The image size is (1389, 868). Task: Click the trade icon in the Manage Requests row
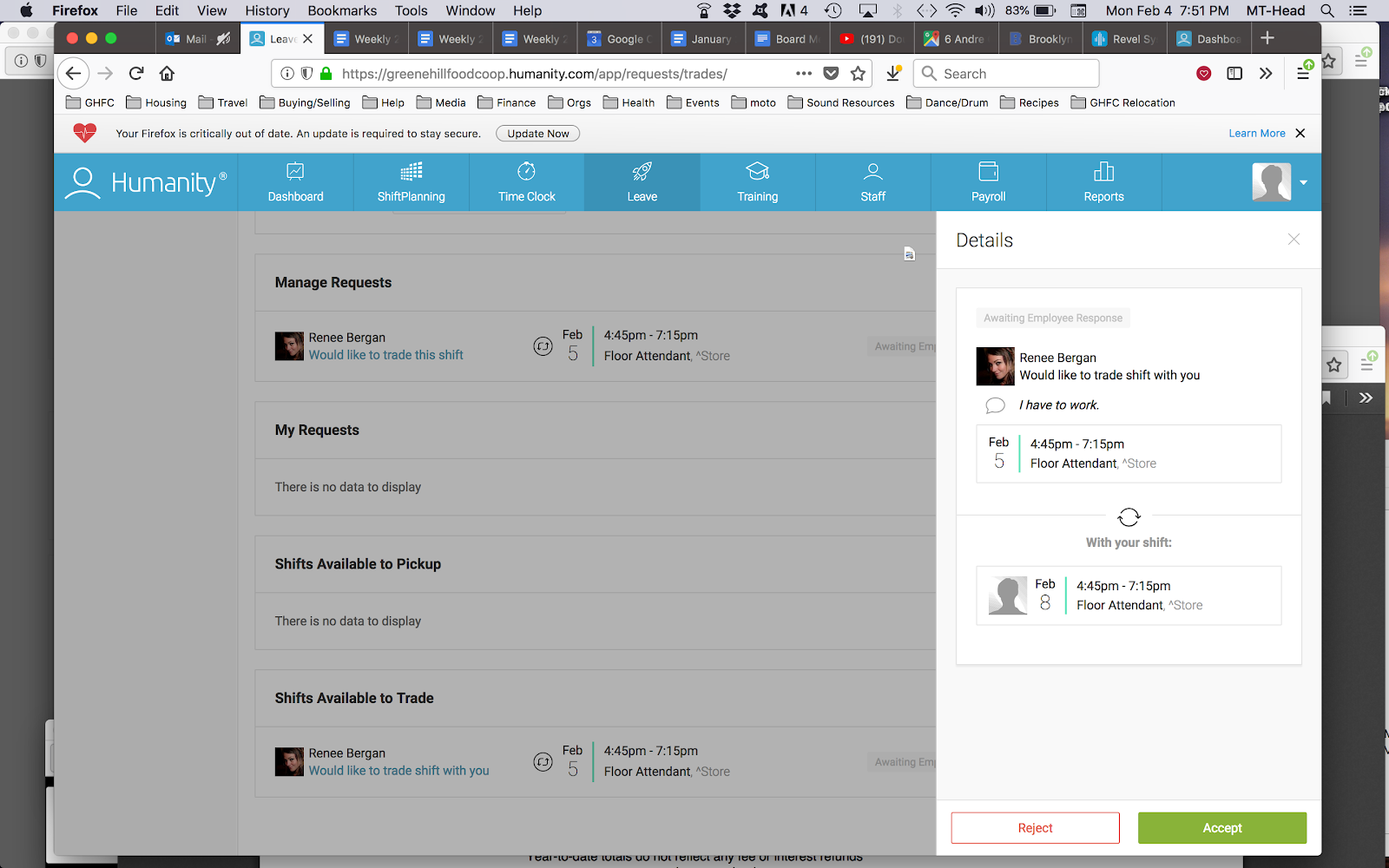(543, 346)
